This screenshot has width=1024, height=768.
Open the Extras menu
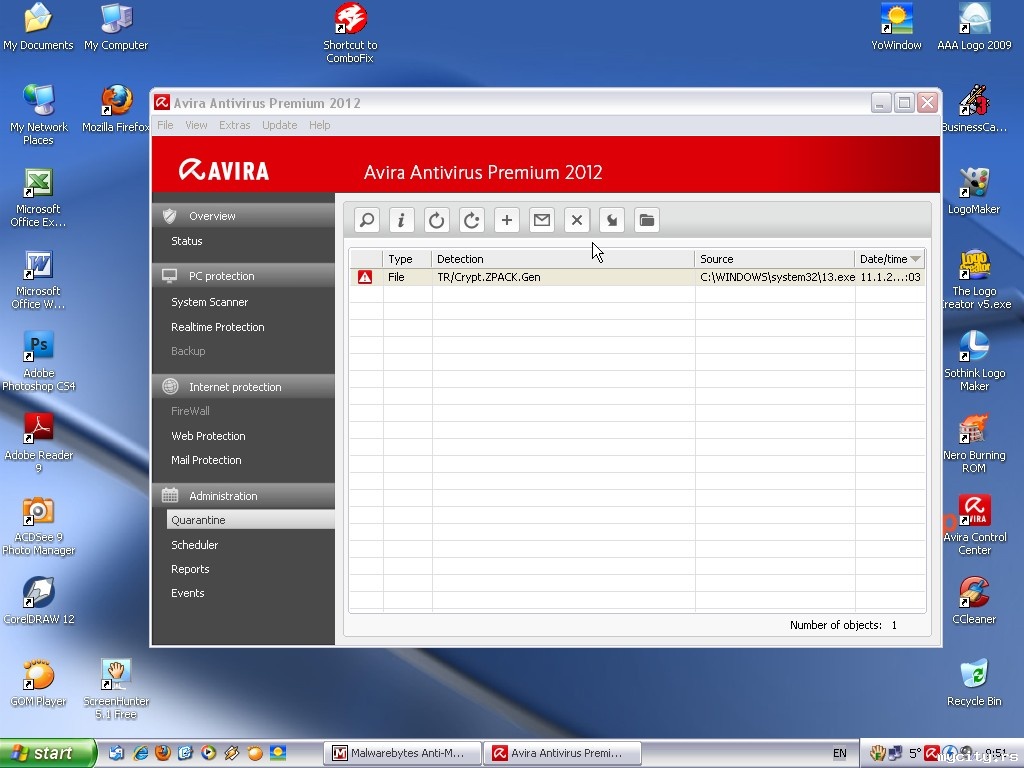235,125
